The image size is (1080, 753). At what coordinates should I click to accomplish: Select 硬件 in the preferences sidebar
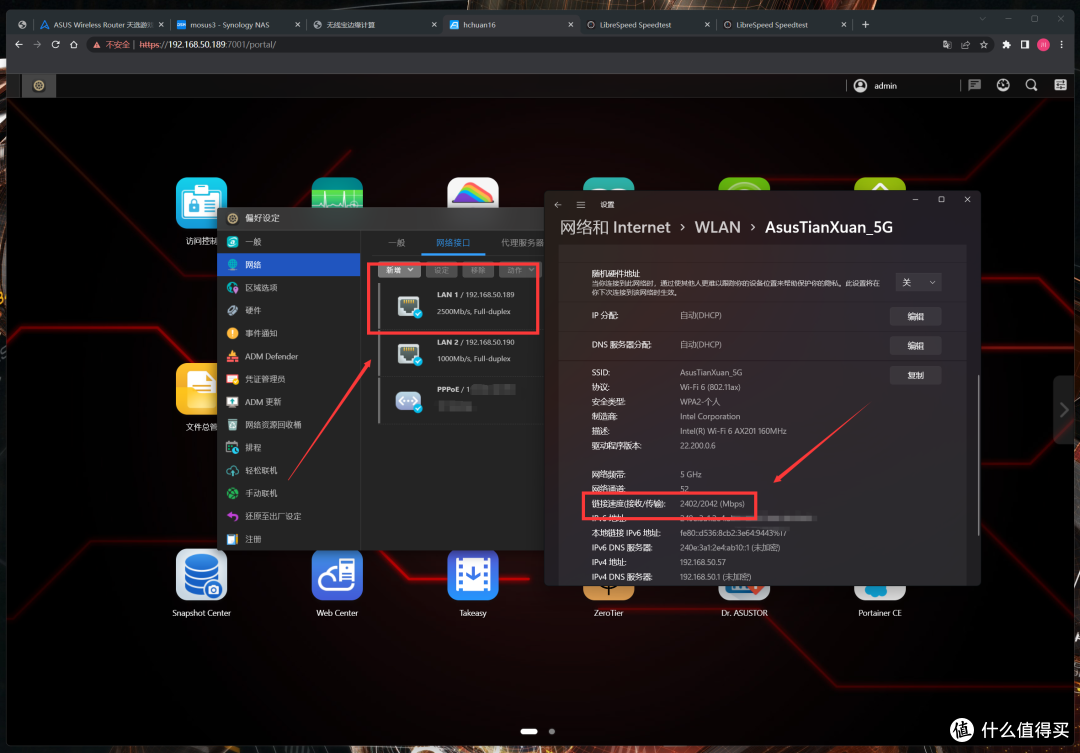(289, 310)
